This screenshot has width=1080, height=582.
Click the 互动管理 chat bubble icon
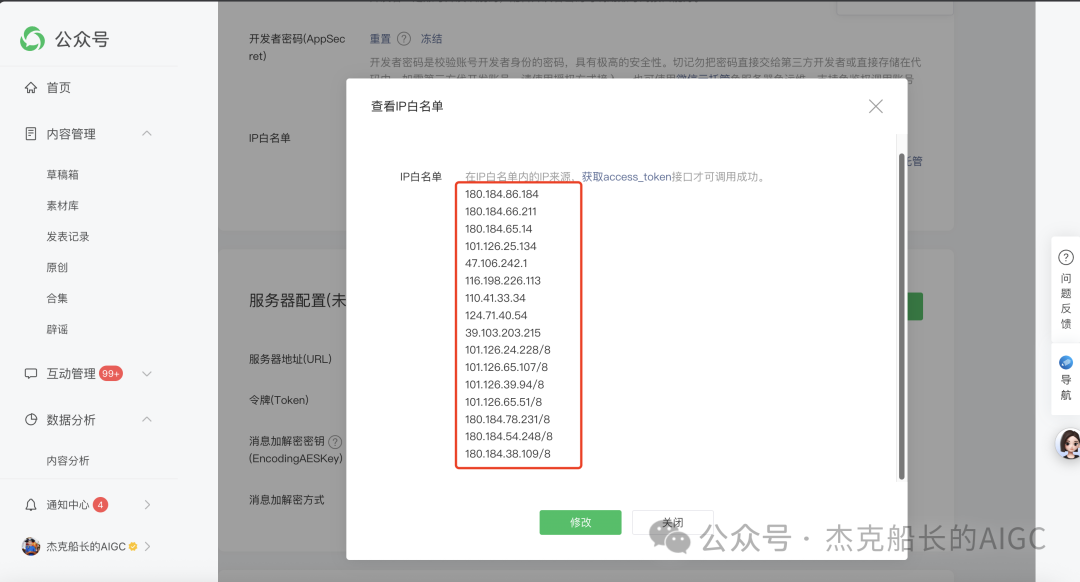coord(30,373)
